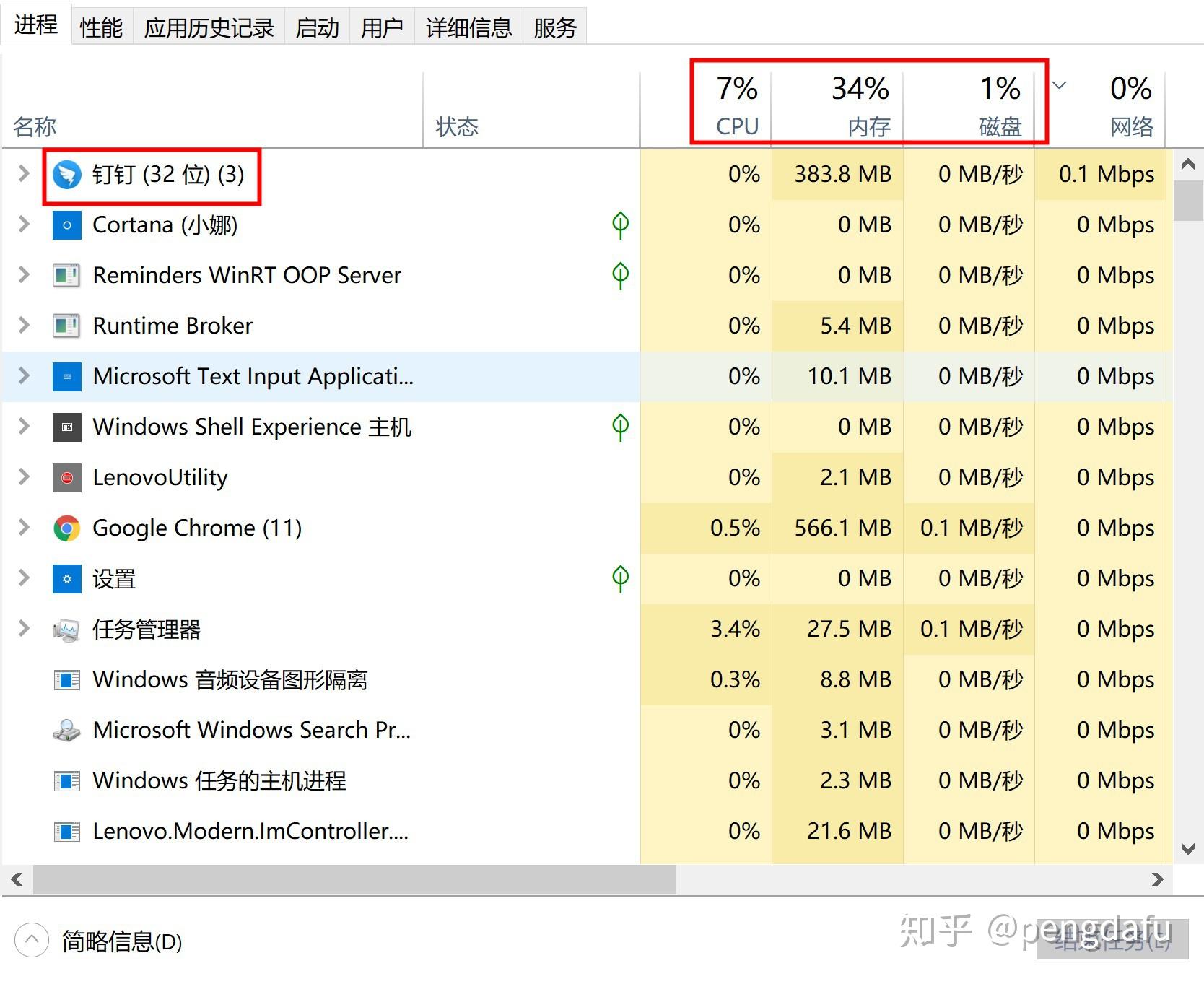The width and height of the screenshot is (1204, 984).
Task: Click Chrome's 566.1 MB memory value
Action: coord(843,528)
